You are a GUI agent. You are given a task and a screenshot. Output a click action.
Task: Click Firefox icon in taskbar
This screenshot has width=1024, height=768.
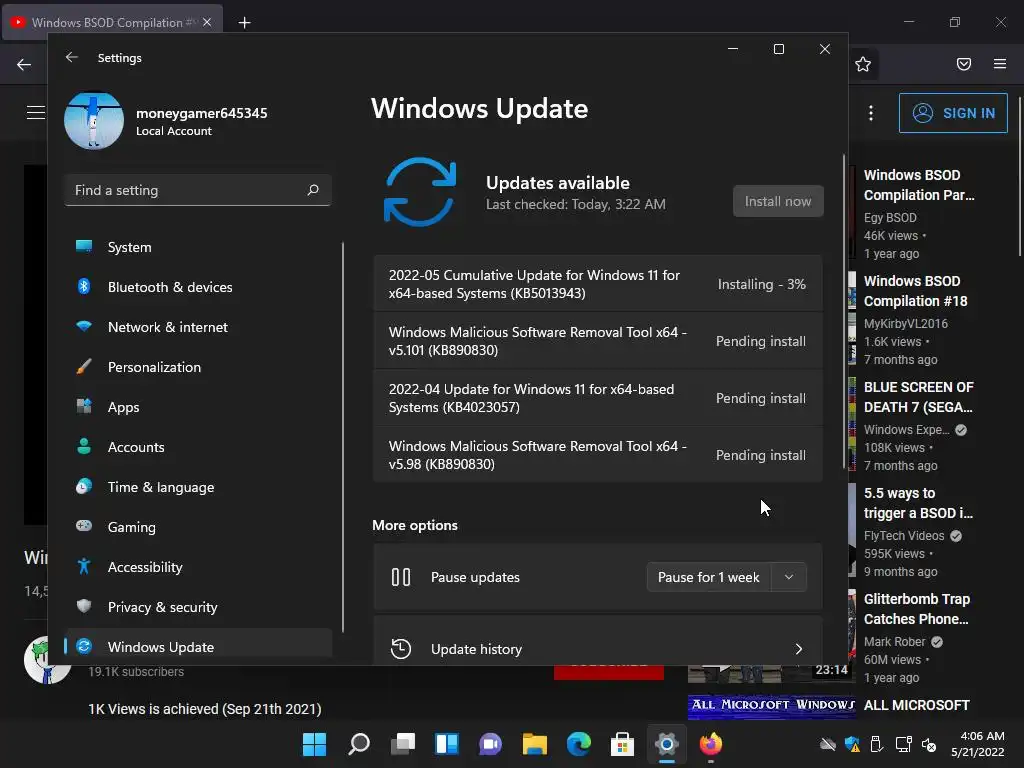click(711, 744)
